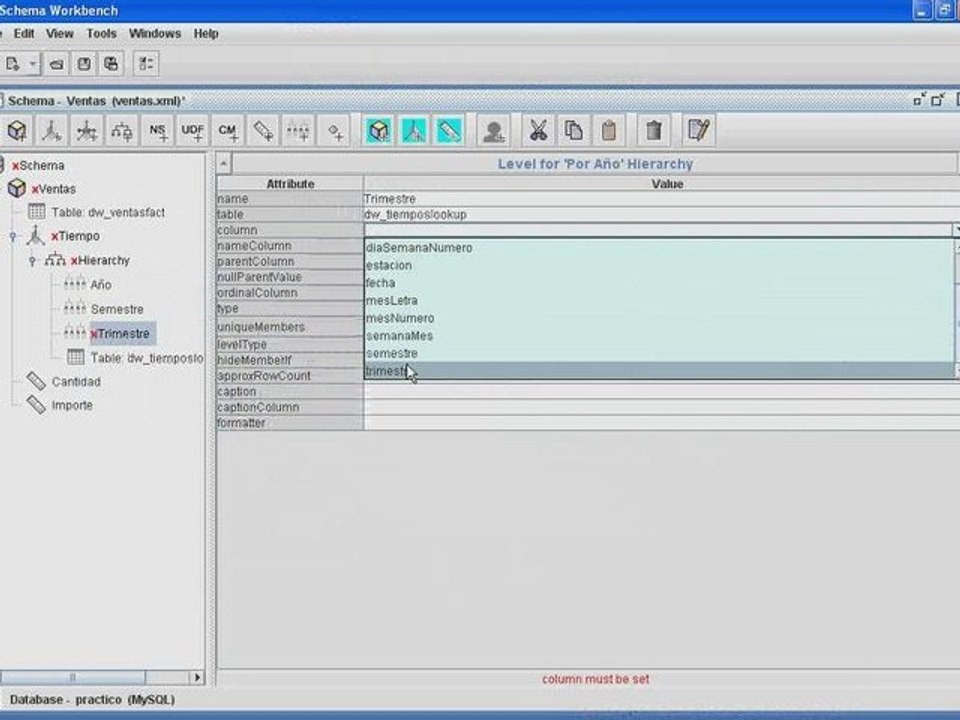Select the Año level in tree
Image resolution: width=960 pixels, height=720 pixels.
point(101,285)
